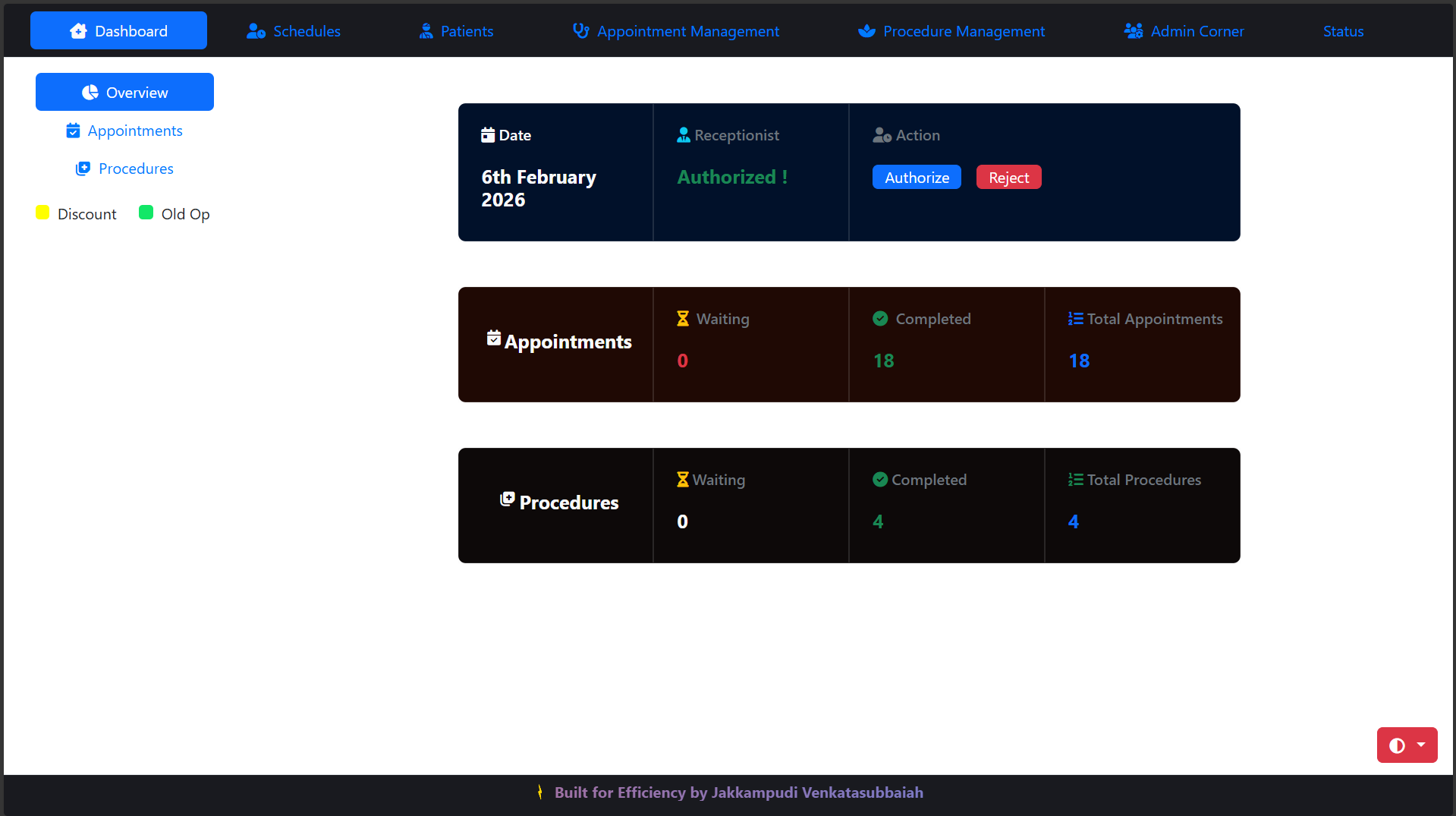Click the Admin Corner users icon

[x=1134, y=31]
